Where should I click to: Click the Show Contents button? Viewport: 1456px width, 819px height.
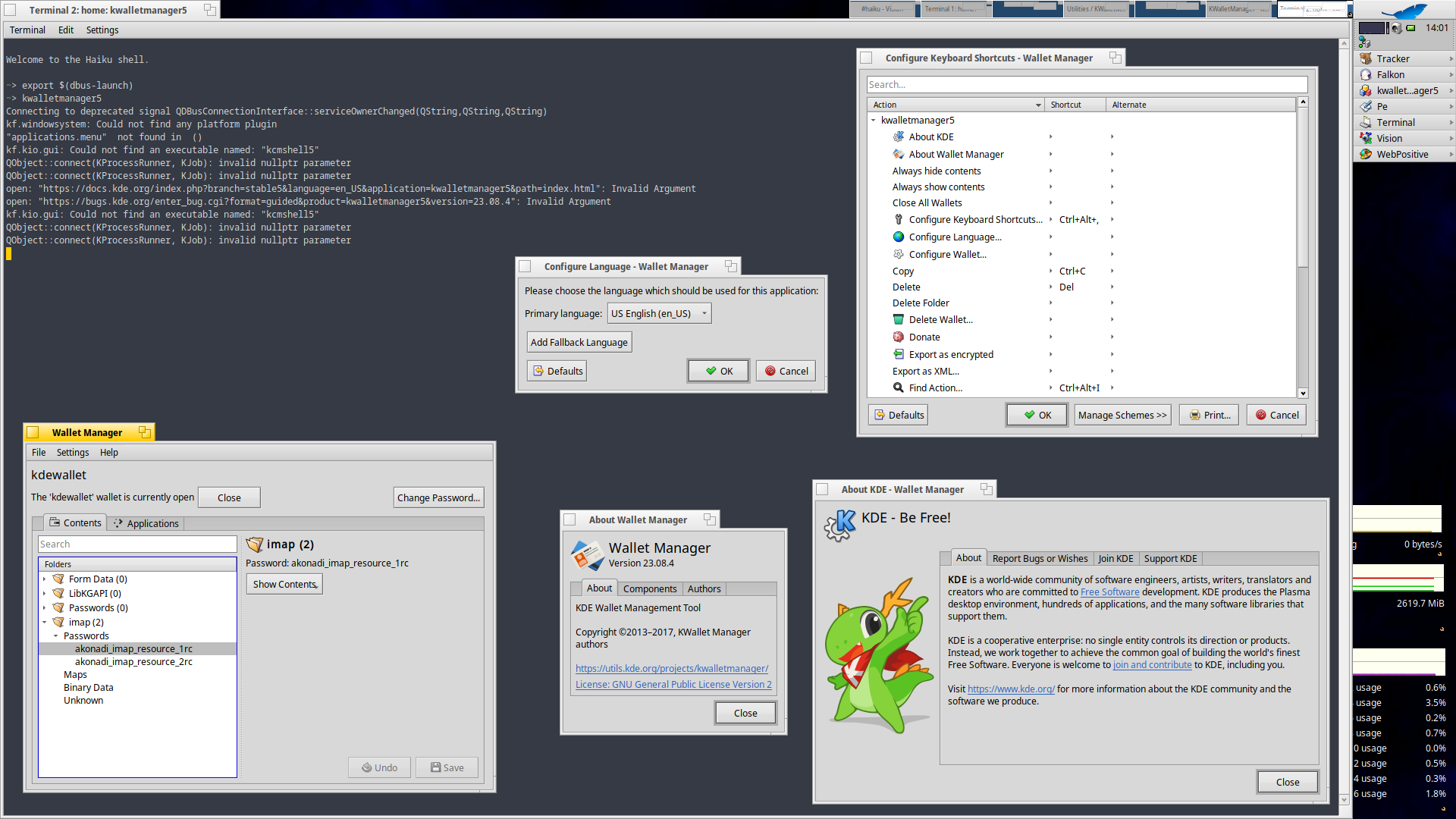284,584
